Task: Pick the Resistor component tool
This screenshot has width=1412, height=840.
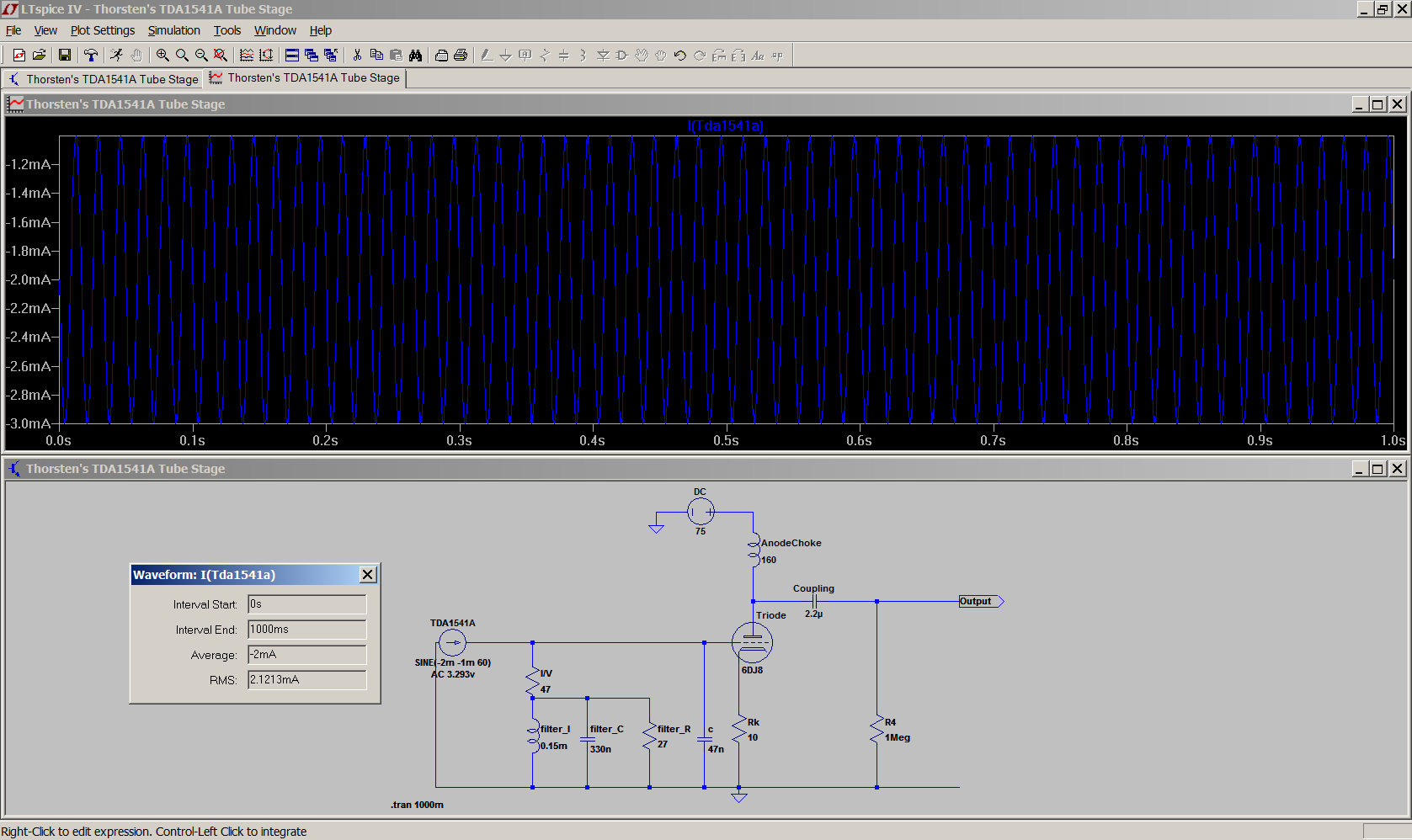Action: pyautogui.click(x=545, y=56)
